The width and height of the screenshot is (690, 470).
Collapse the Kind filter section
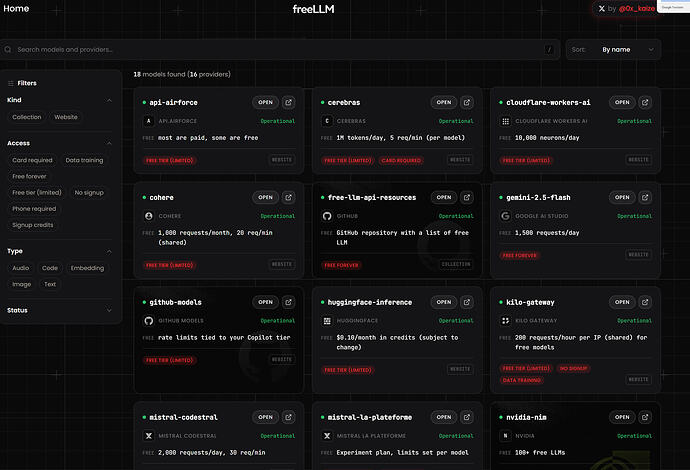pyautogui.click(x=109, y=100)
